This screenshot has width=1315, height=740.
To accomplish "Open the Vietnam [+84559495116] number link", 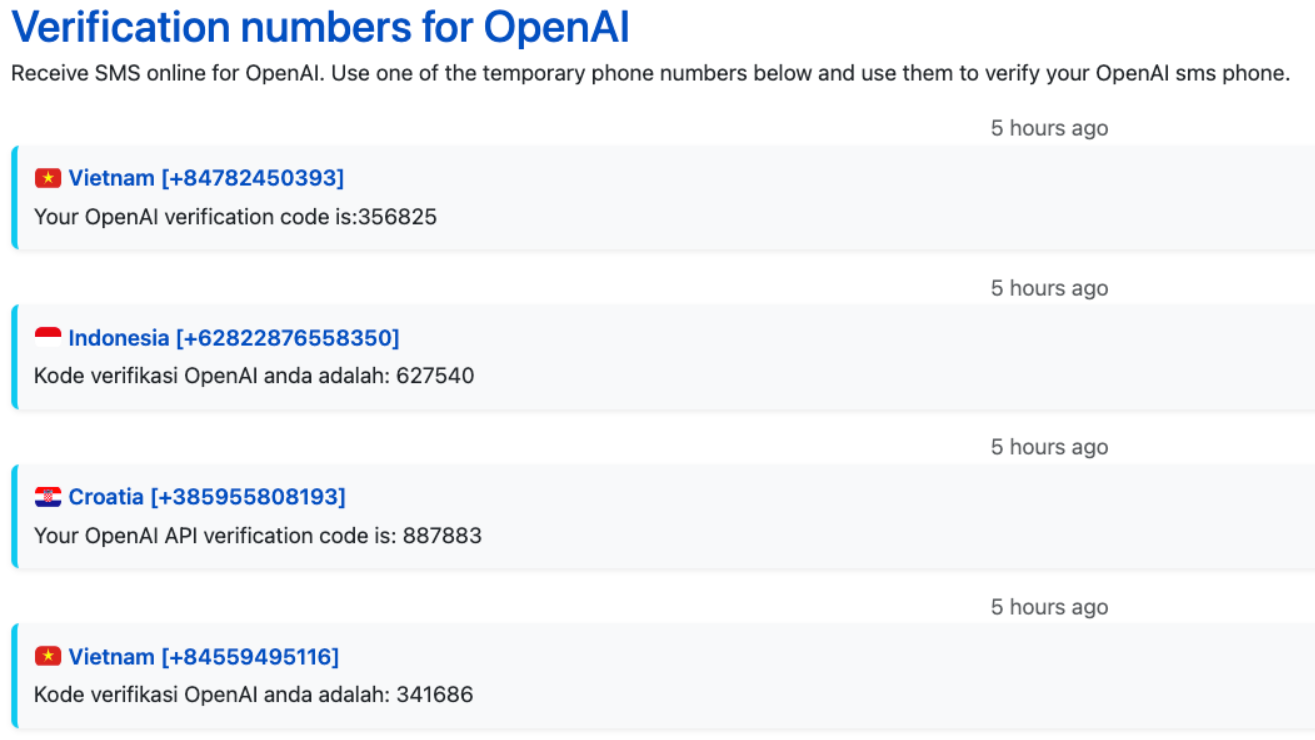I will (x=204, y=657).
